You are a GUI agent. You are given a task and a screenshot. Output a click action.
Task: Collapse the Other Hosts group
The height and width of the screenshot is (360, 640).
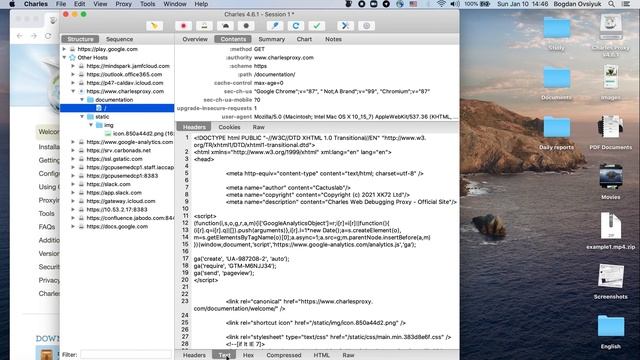click(x=64, y=58)
